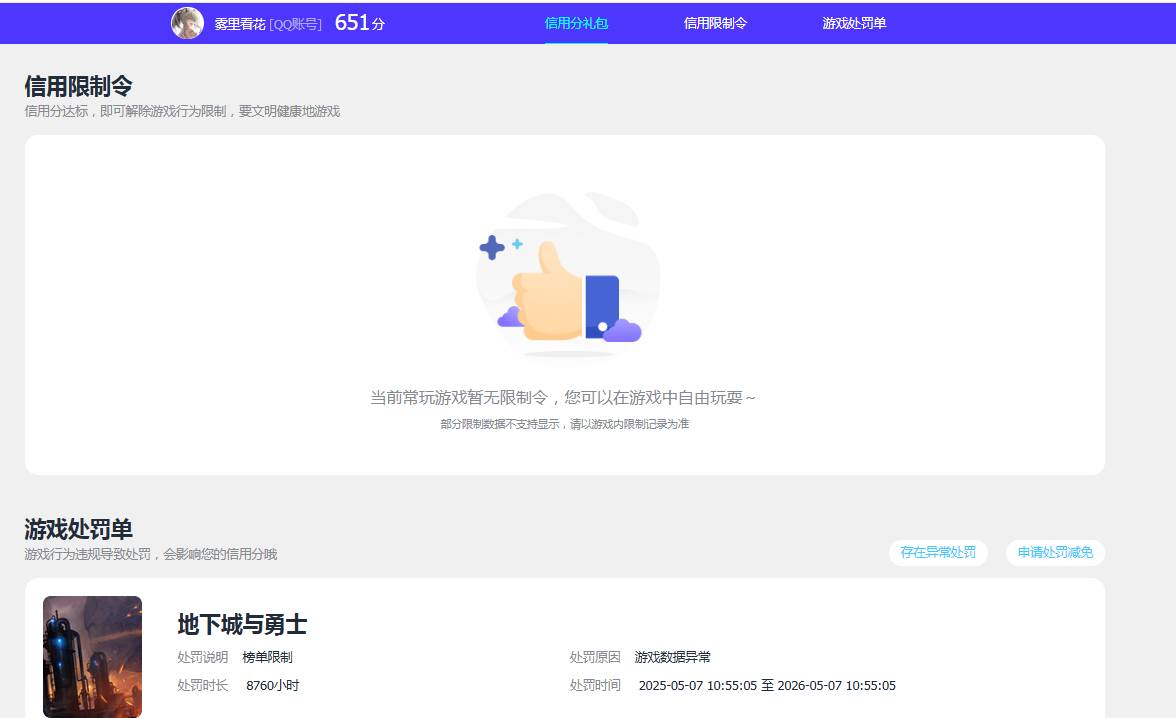Click the 部分限制数据不支持显示 disclaimer note
This screenshot has height=718, width=1176.
567,423
